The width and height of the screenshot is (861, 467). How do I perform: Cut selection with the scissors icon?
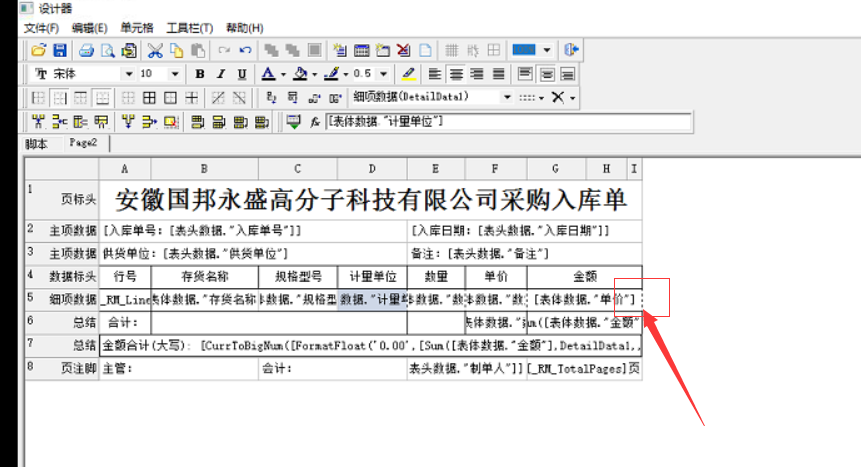click(x=155, y=51)
